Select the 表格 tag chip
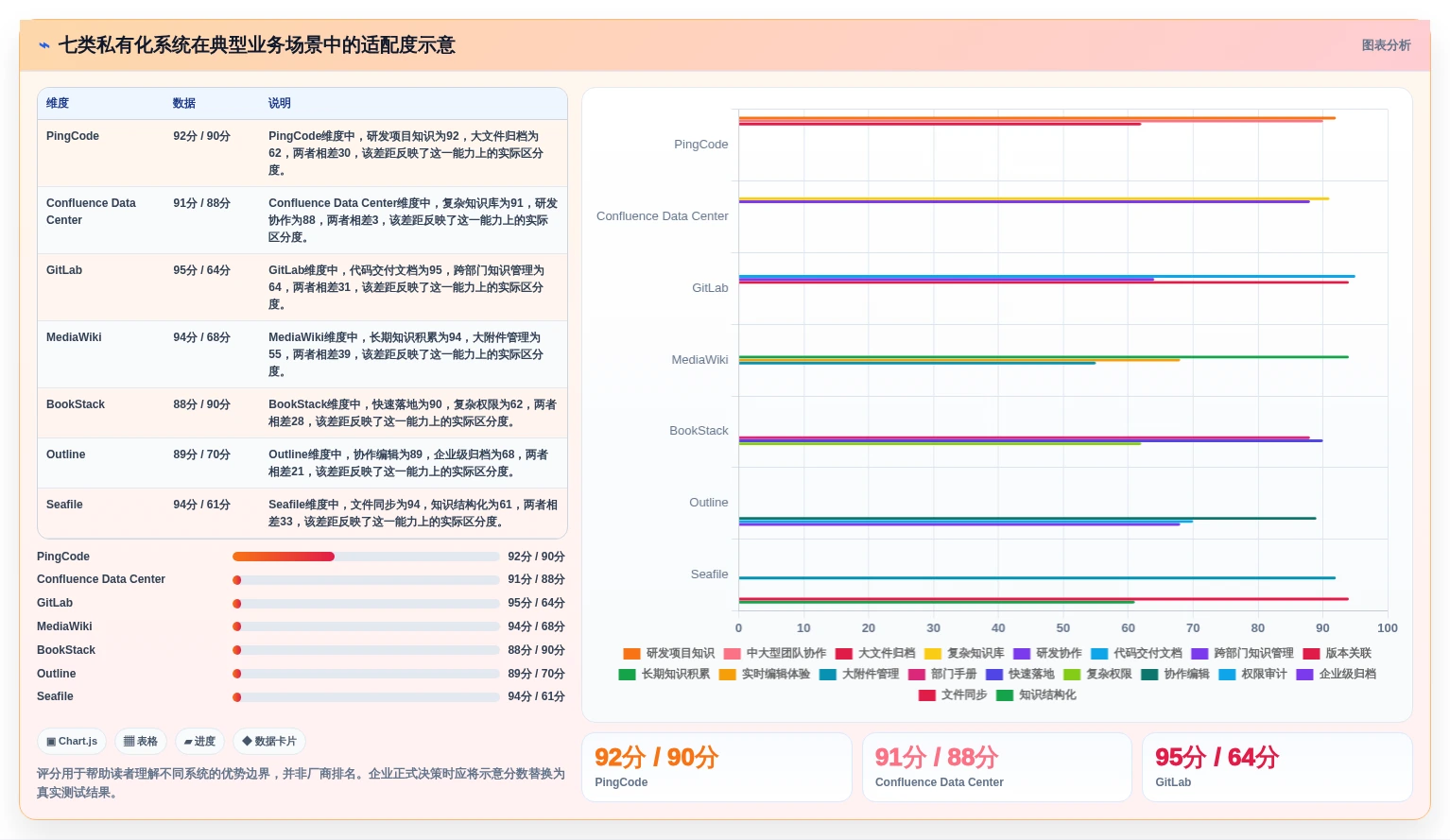 tap(141, 742)
